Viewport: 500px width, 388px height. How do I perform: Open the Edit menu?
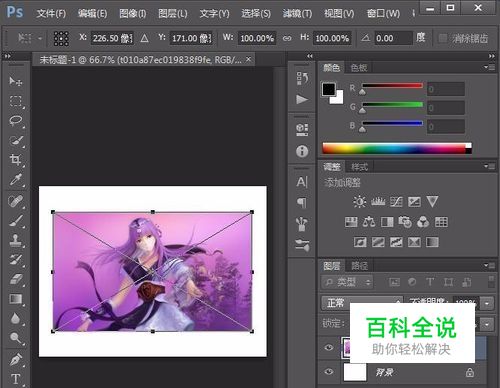coord(92,13)
